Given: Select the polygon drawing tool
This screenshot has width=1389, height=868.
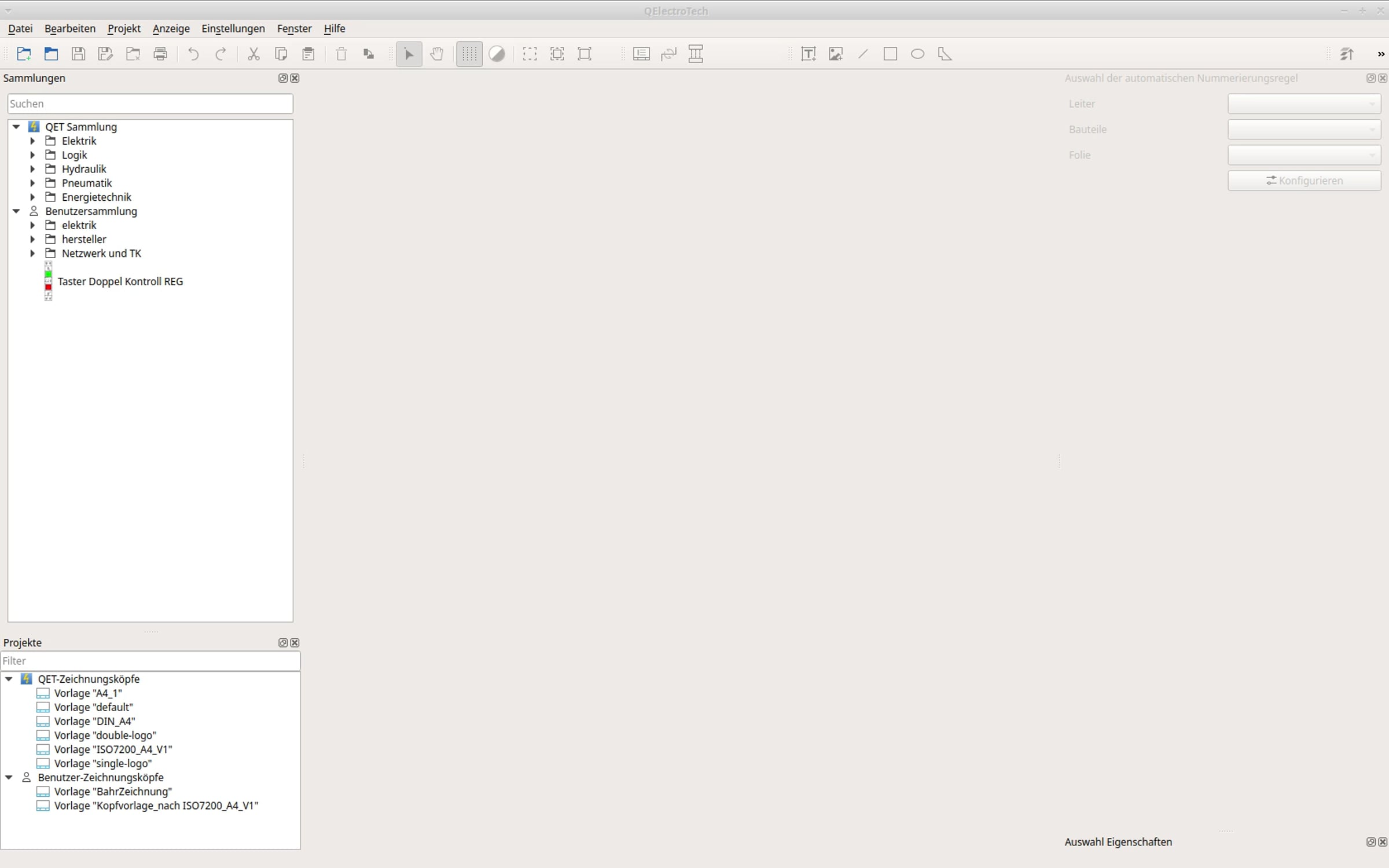Looking at the screenshot, I should tap(945, 54).
